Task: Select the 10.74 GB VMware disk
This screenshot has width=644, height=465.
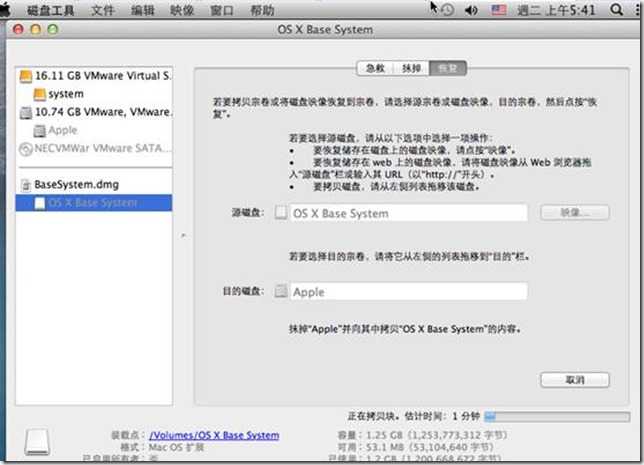Action: pos(94,112)
